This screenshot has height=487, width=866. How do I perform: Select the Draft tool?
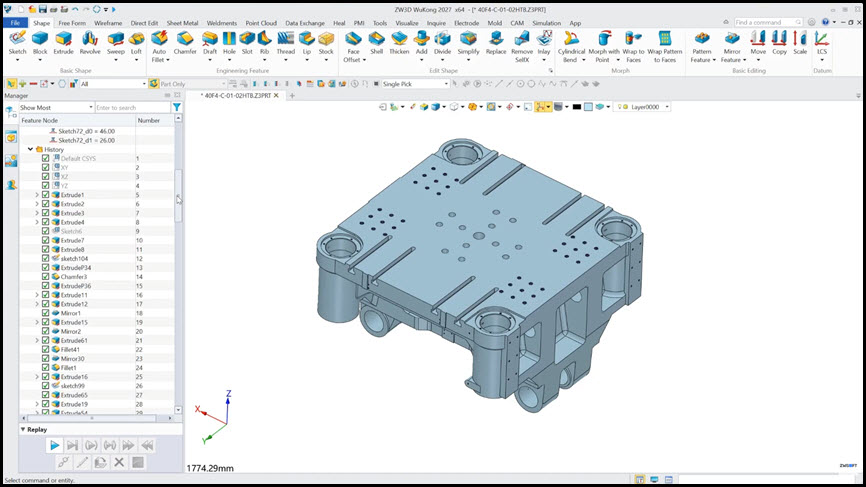210,43
